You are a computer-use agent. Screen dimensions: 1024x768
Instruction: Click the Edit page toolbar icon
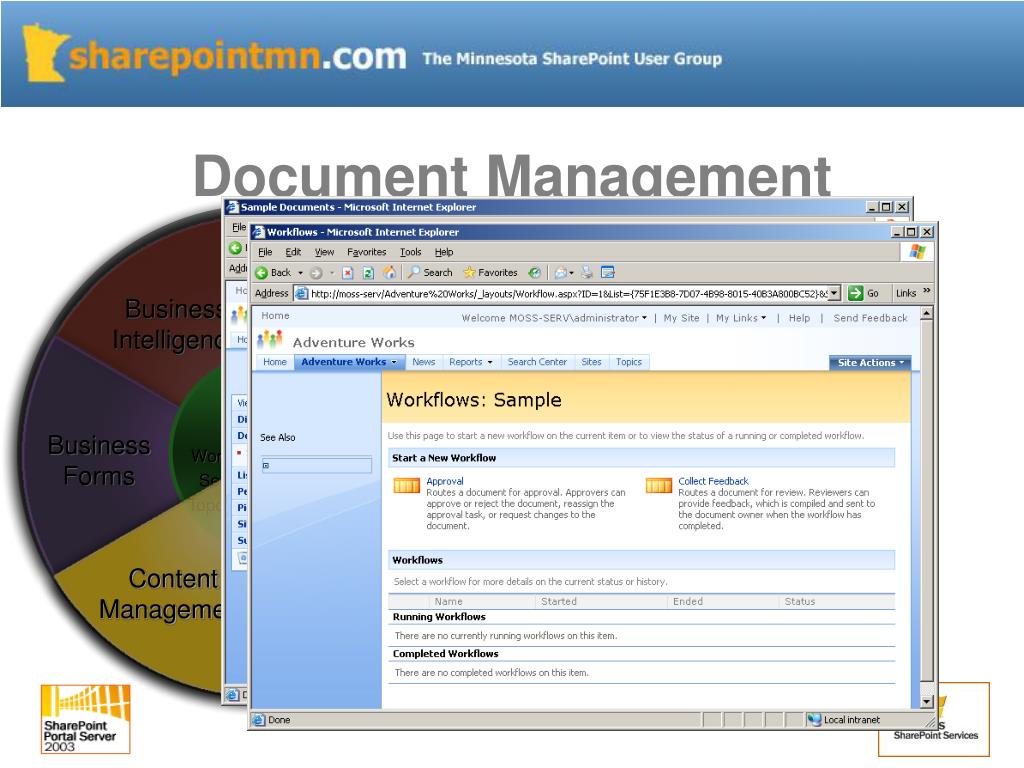click(x=608, y=272)
